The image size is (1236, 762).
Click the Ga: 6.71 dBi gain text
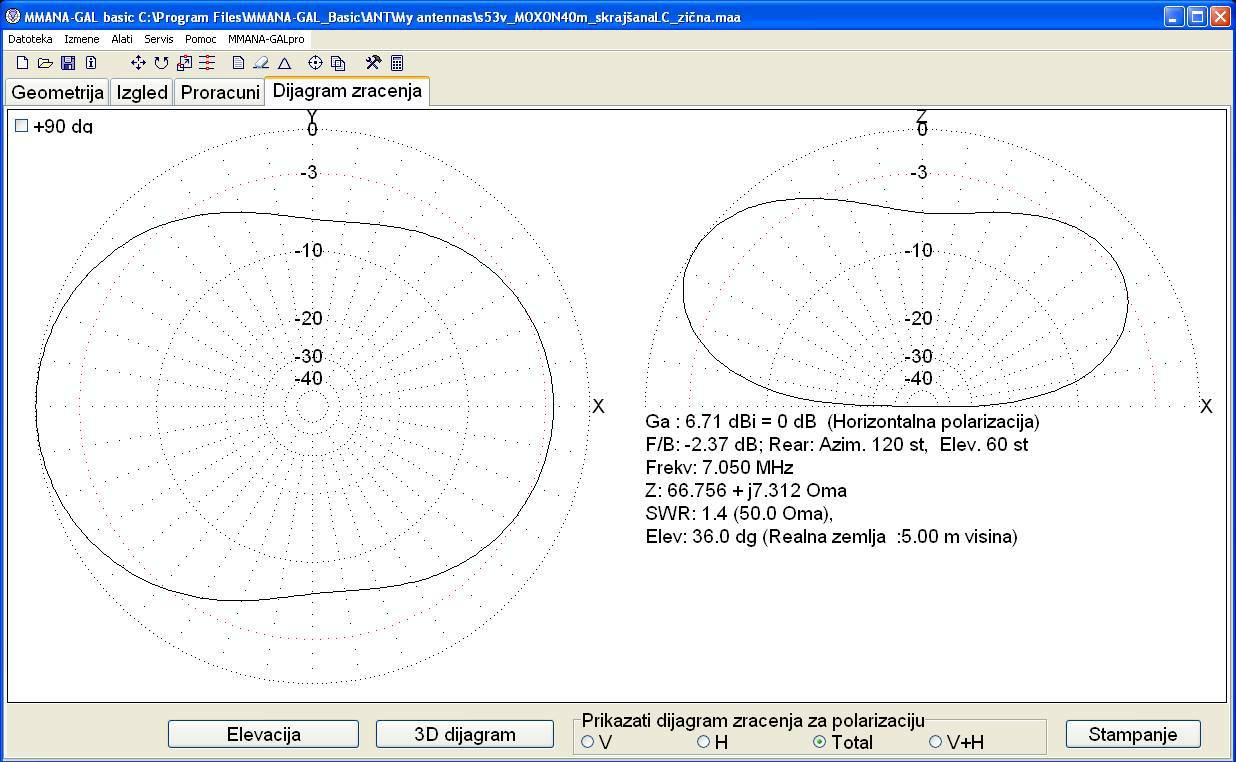click(x=843, y=422)
